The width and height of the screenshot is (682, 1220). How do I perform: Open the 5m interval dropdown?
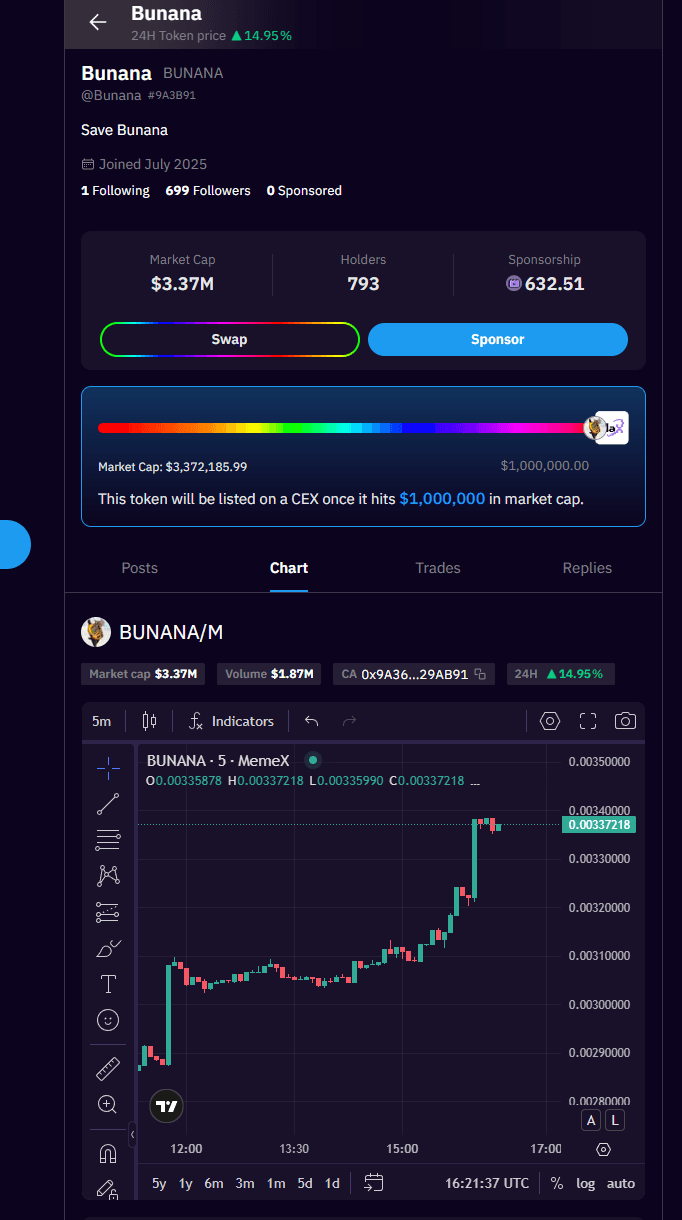[x=102, y=721]
